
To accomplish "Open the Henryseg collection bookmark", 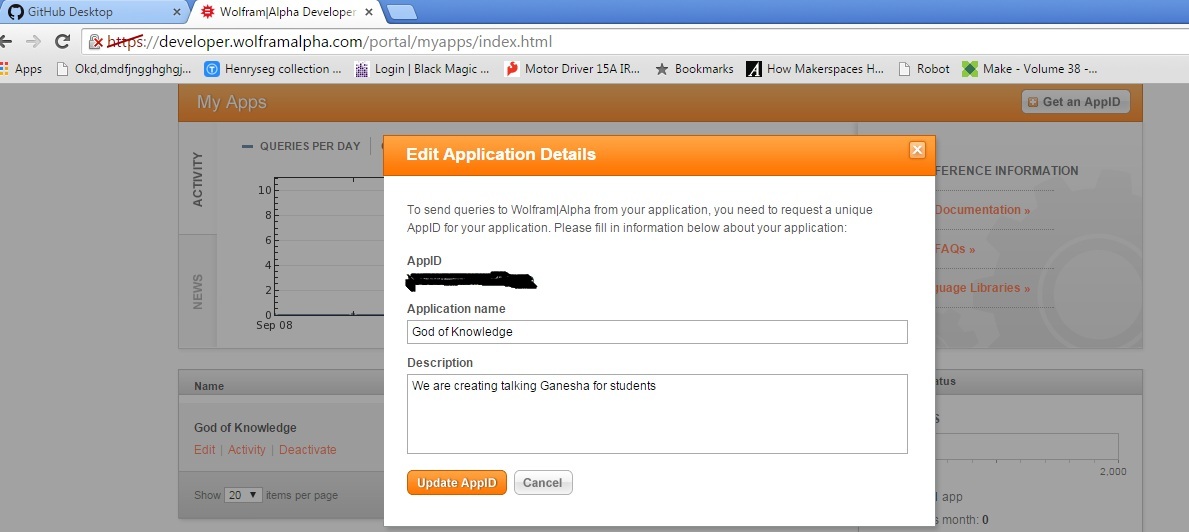I will [273, 69].
